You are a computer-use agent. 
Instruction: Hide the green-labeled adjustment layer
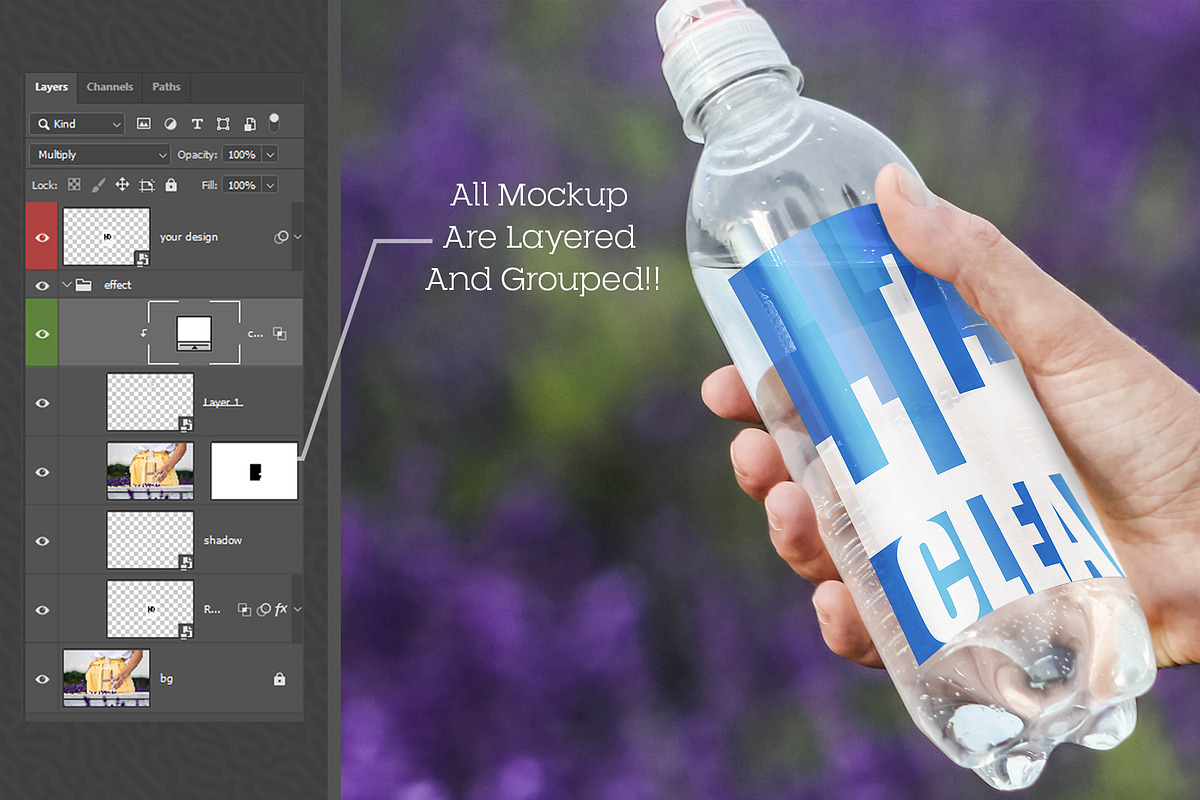(x=42, y=333)
